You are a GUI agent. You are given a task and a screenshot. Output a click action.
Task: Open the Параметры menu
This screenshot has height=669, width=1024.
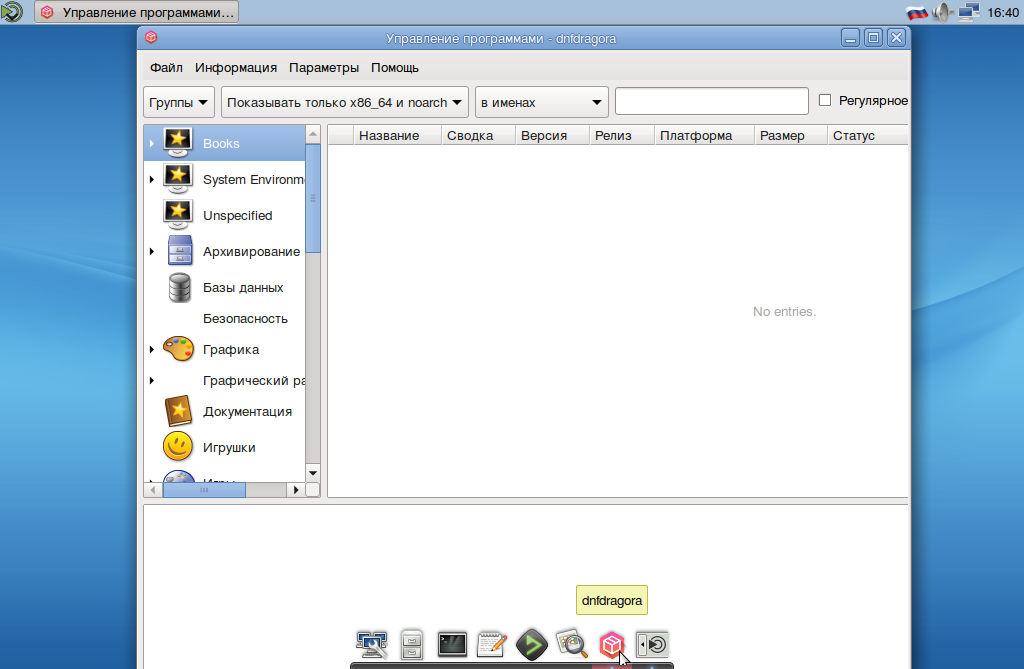tap(324, 68)
